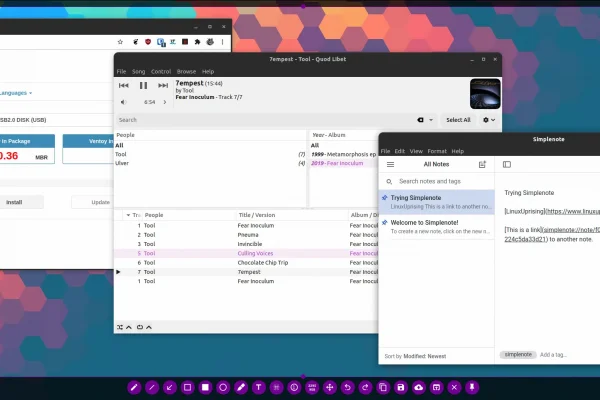Open the Simplenote Format menu
Screen dimensions: 600x400
point(437,151)
